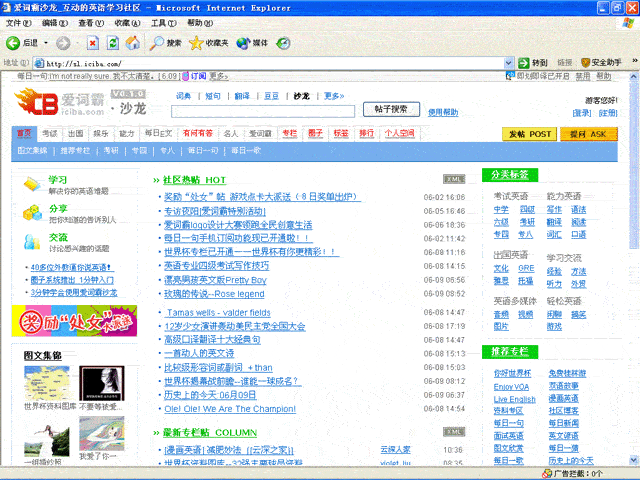Open the 收藏 menu
Viewport: 640px width, 480px height.
click(127, 23)
